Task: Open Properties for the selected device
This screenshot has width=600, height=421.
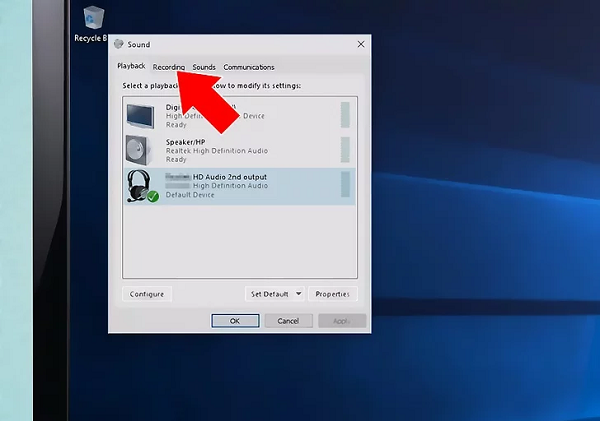Action: click(x=331, y=294)
